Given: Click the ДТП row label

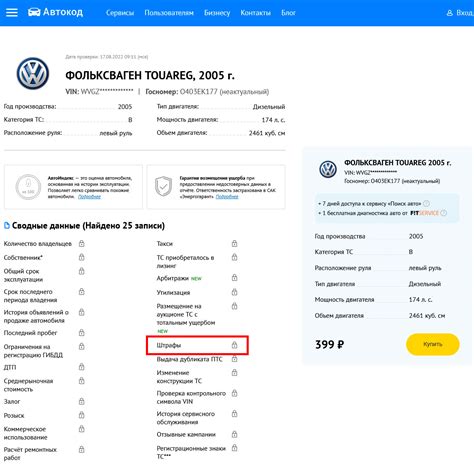Looking at the screenshot, I should pyautogui.click(x=10, y=367).
